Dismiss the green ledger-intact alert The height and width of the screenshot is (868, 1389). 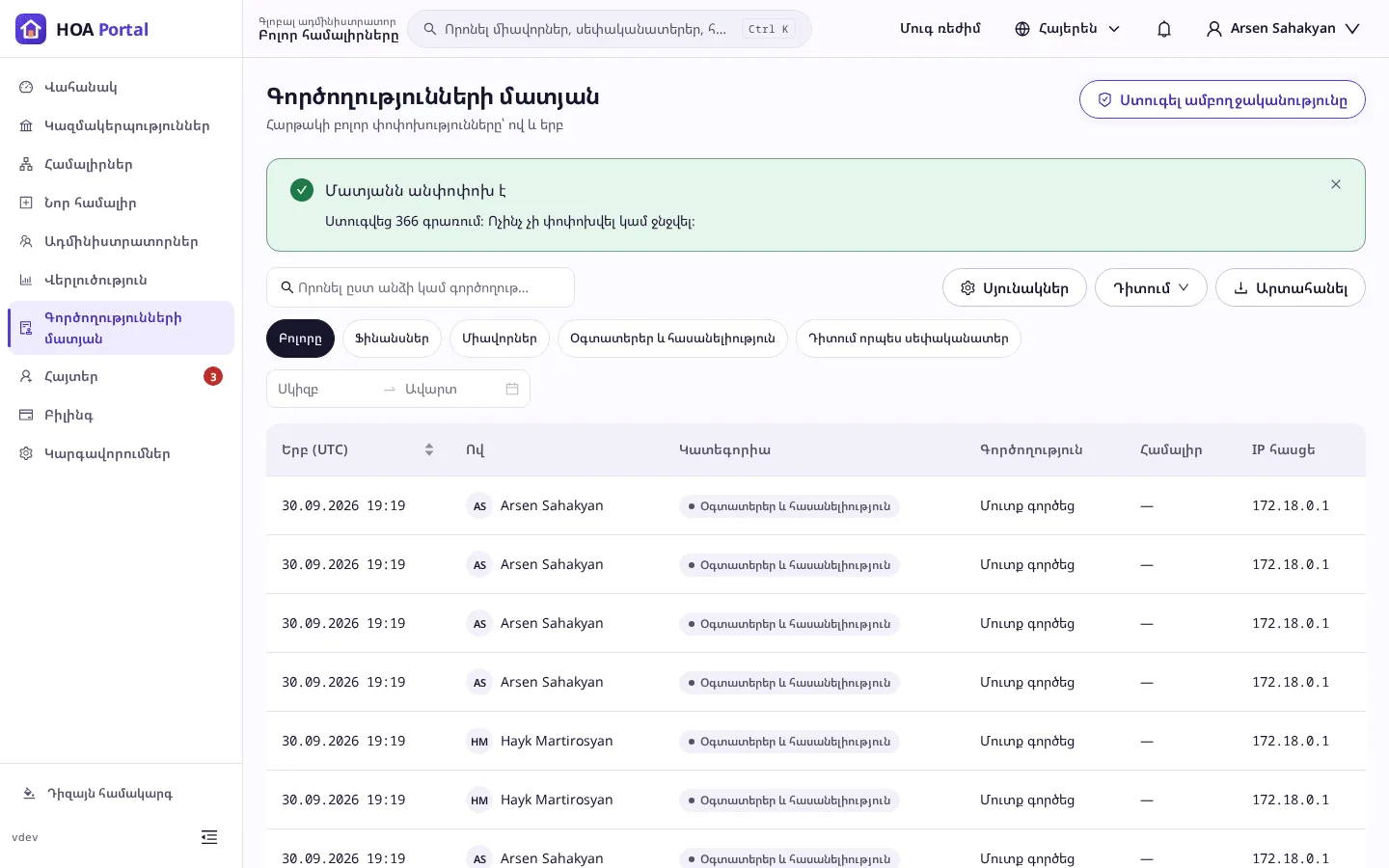click(1336, 184)
